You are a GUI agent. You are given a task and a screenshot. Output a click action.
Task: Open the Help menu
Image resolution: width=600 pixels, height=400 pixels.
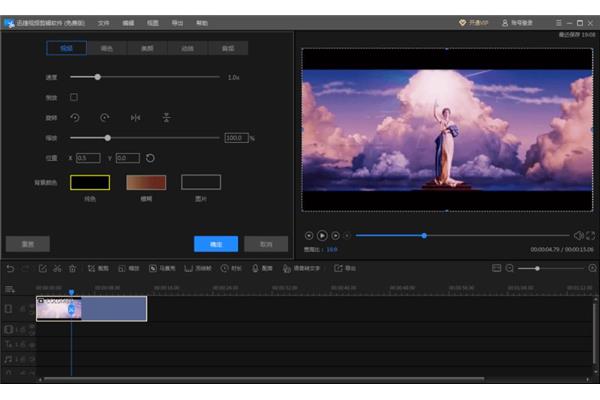(x=202, y=23)
